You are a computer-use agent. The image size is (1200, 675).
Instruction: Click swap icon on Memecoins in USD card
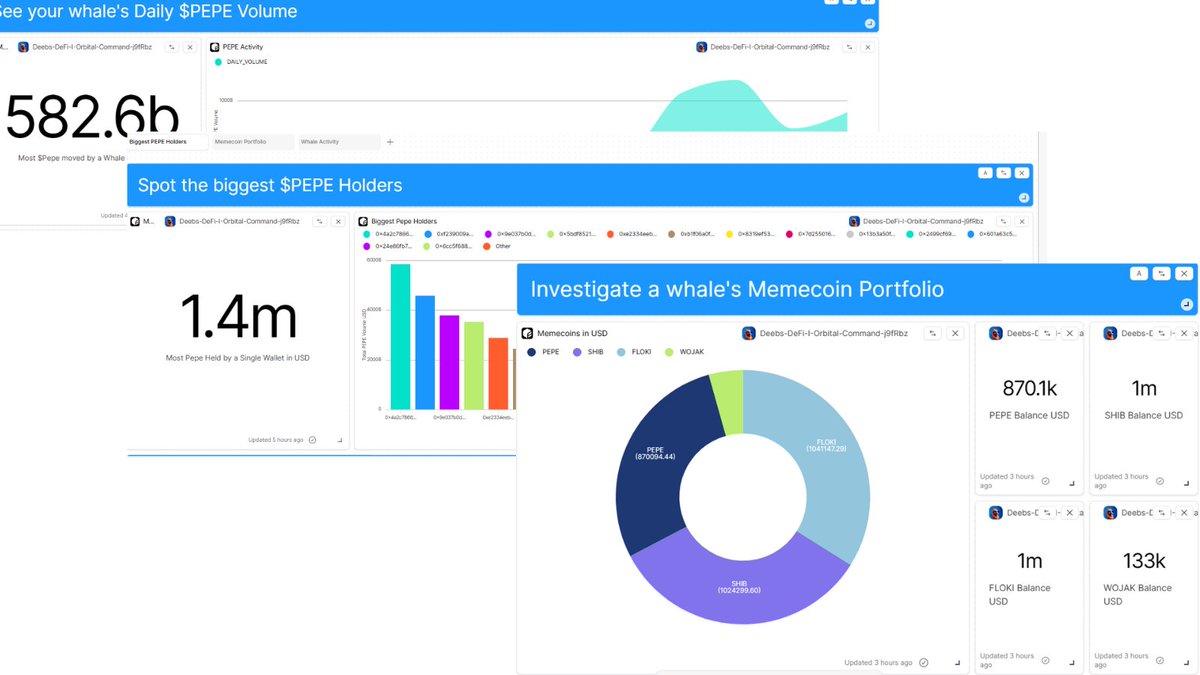point(932,333)
